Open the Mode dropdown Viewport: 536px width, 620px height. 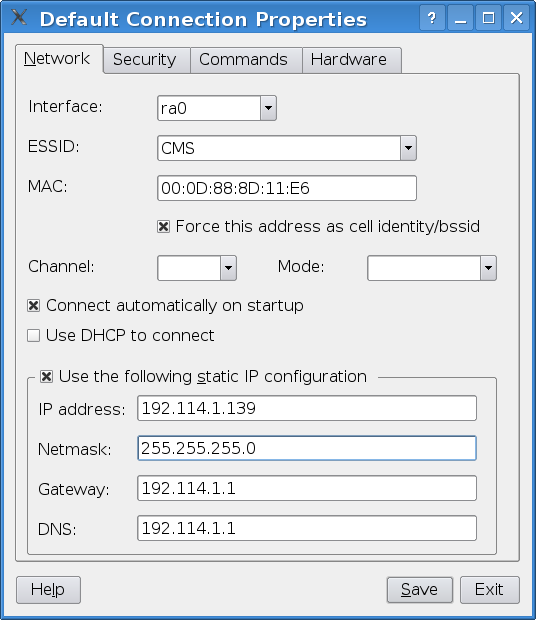pyautogui.click(x=488, y=268)
